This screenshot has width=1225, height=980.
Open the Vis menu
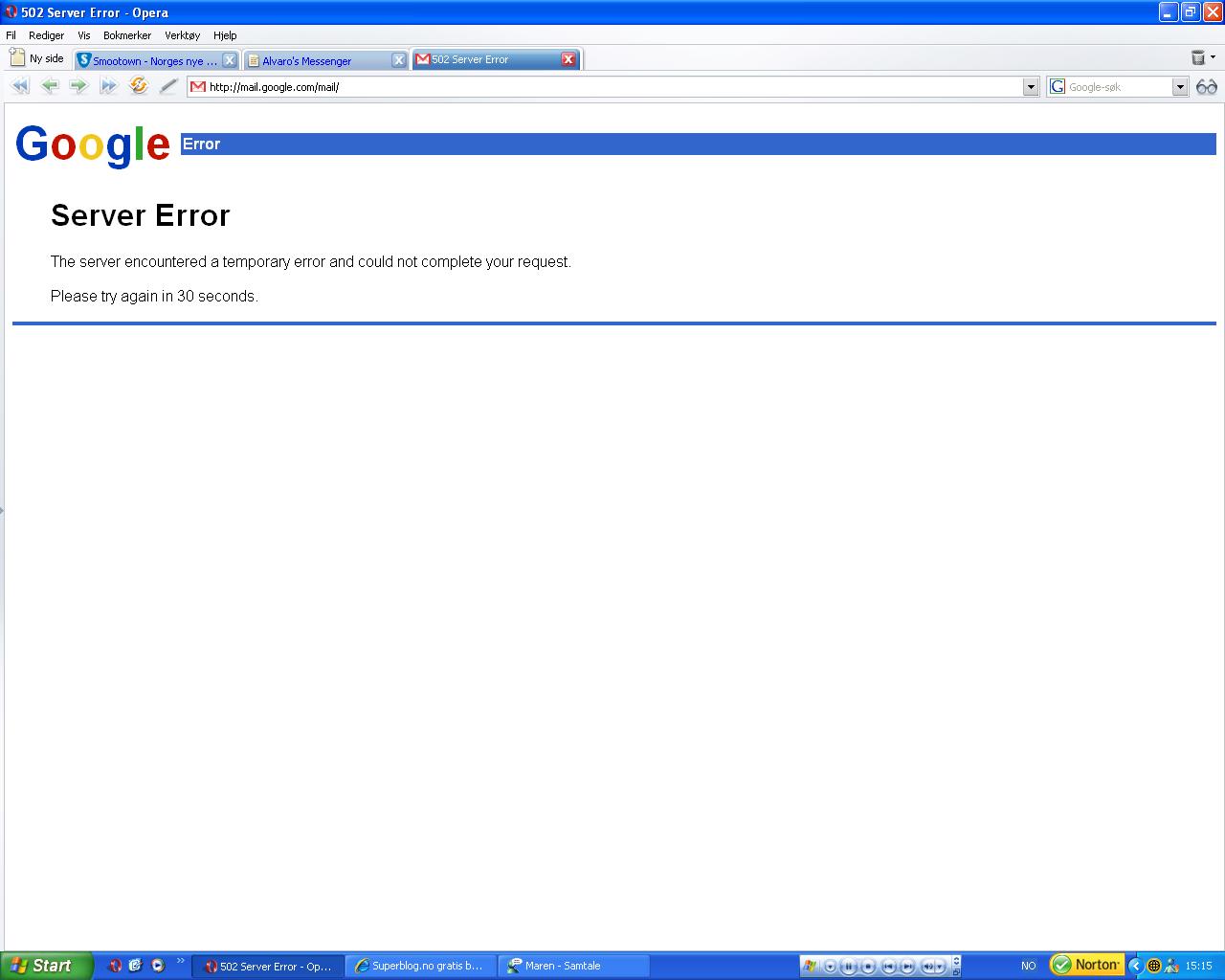click(84, 35)
